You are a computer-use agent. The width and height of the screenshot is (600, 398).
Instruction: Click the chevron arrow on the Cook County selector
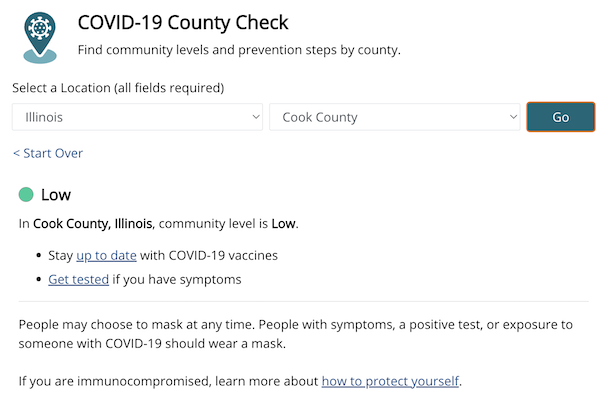tap(514, 117)
